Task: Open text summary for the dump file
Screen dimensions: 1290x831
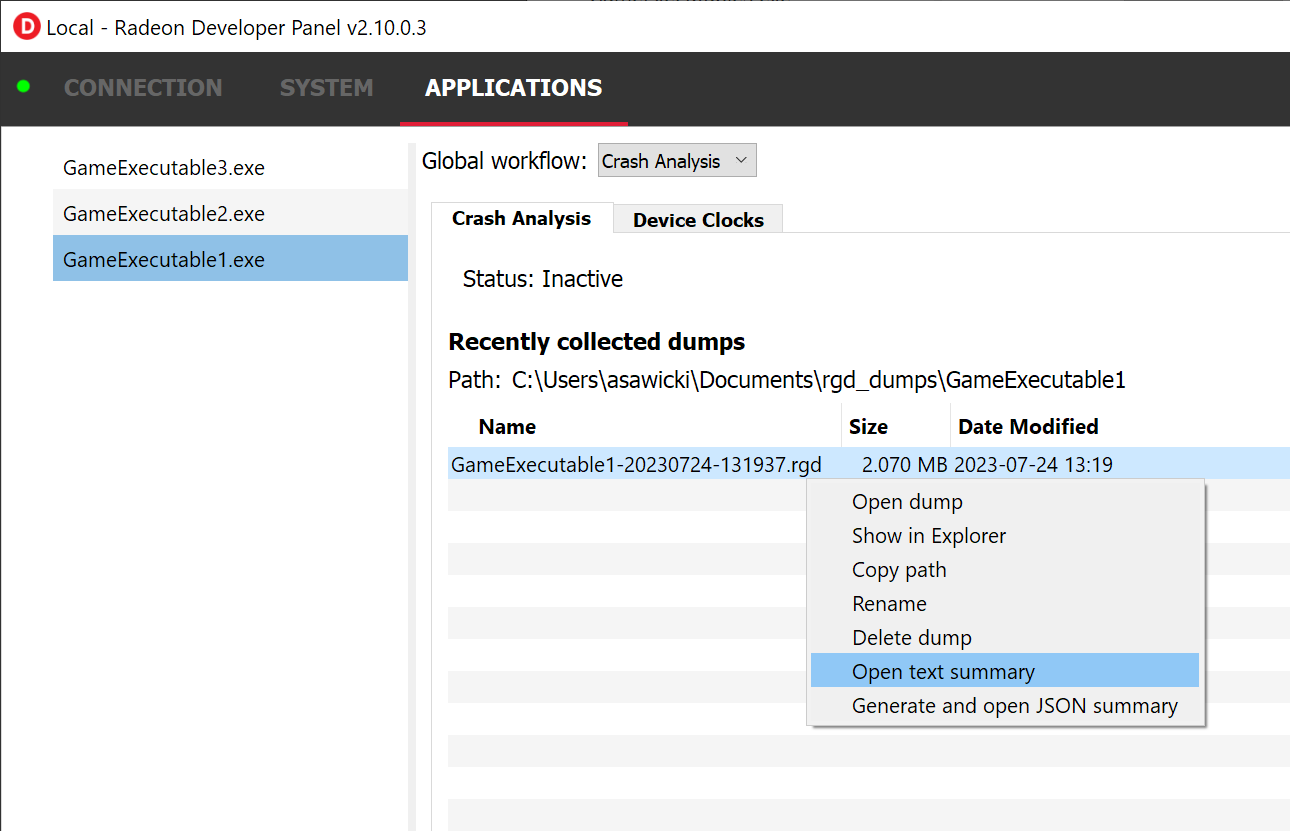Action: tap(943, 671)
